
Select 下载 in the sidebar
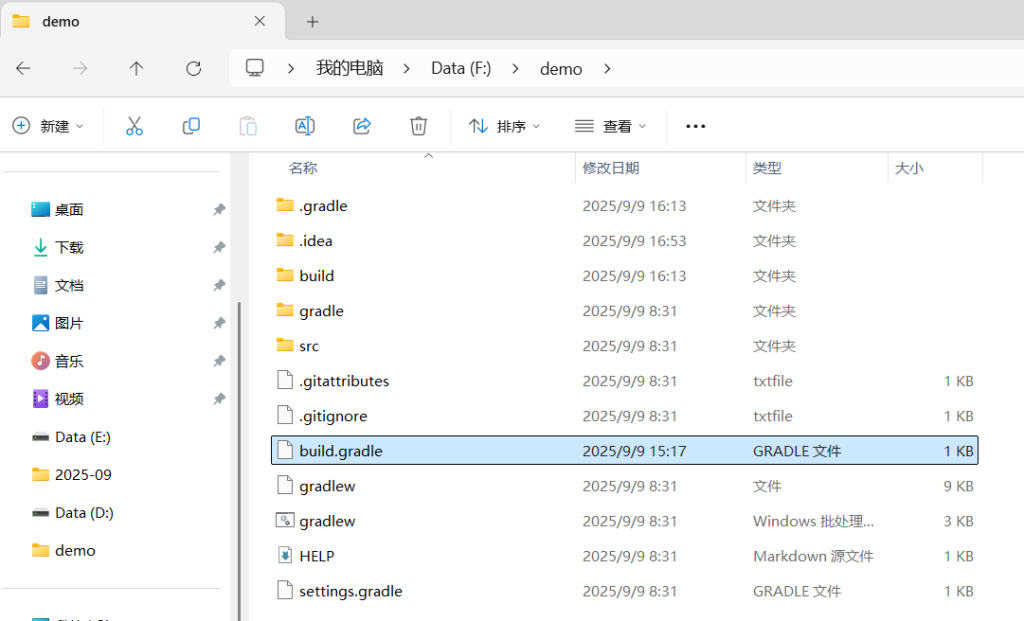[69, 247]
